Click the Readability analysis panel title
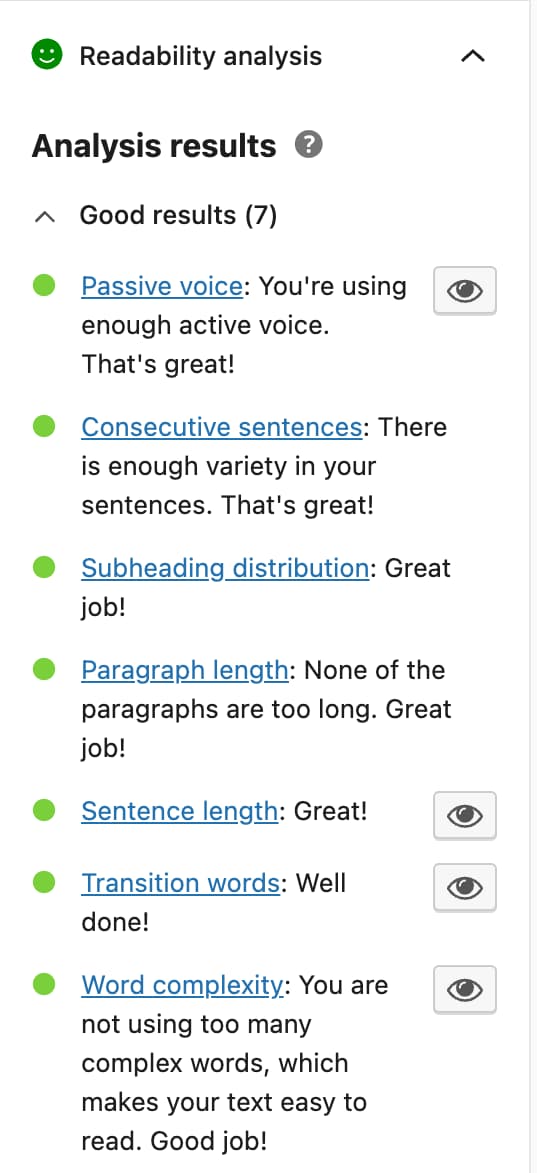This screenshot has height=1173, width=537. tap(200, 56)
